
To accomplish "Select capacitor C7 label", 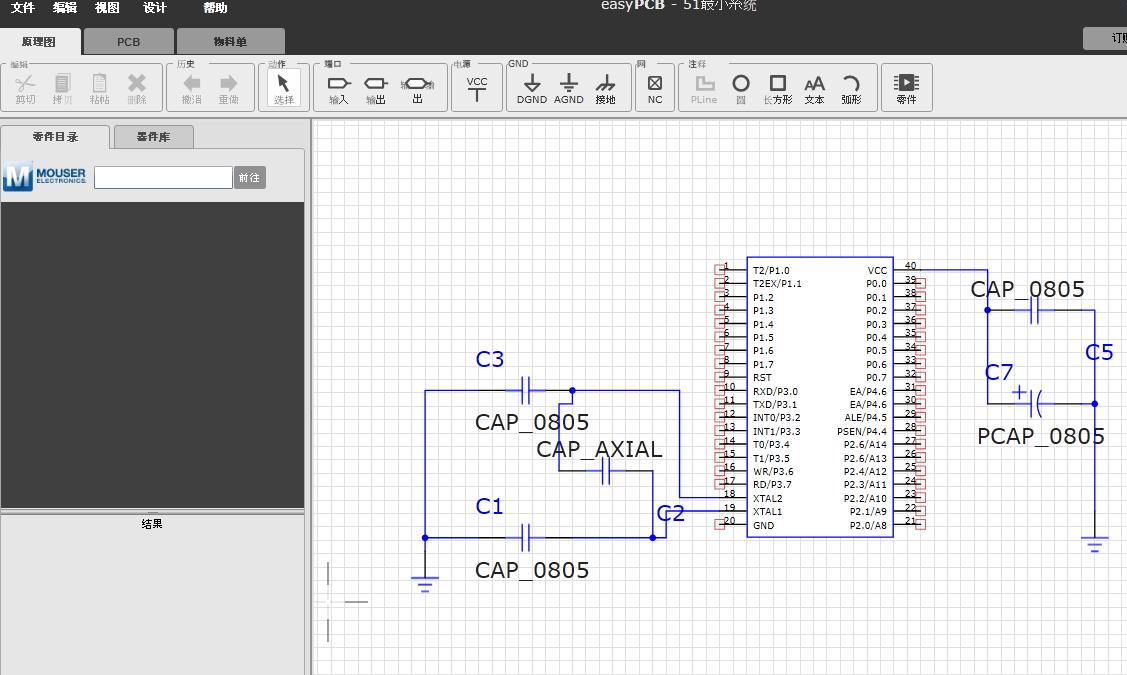I will click(x=999, y=372).
